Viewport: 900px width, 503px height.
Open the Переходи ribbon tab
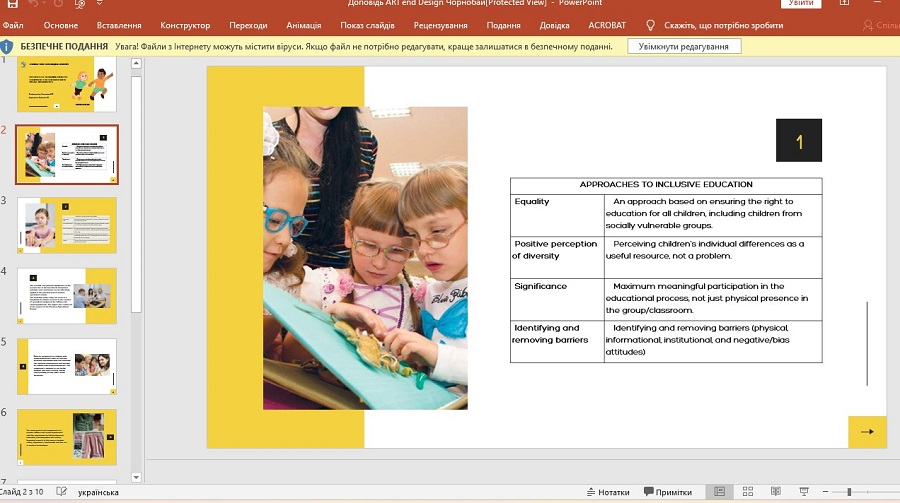click(x=248, y=25)
